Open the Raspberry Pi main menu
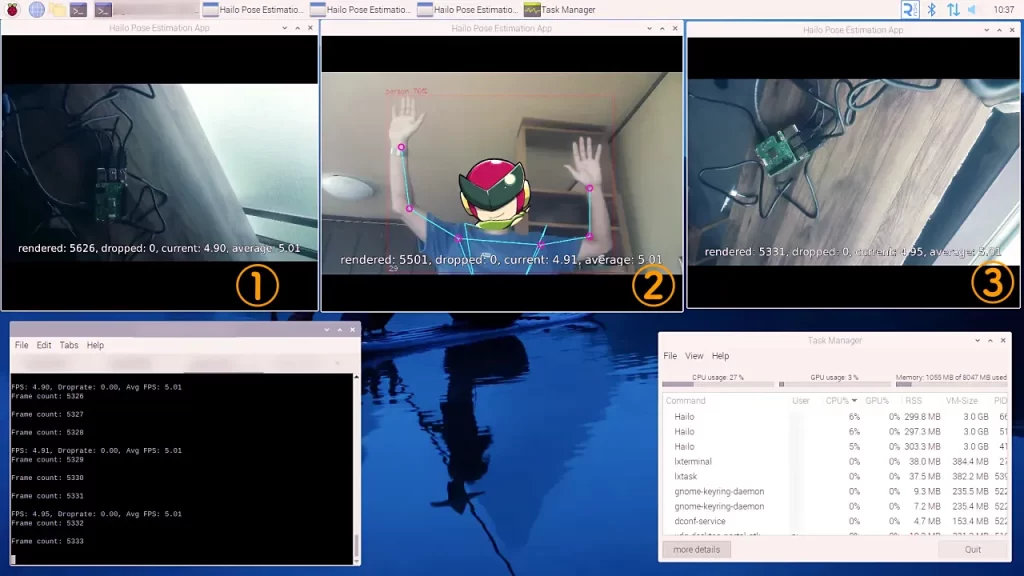The width and height of the screenshot is (1024, 576). pyautogui.click(x=12, y=10)
